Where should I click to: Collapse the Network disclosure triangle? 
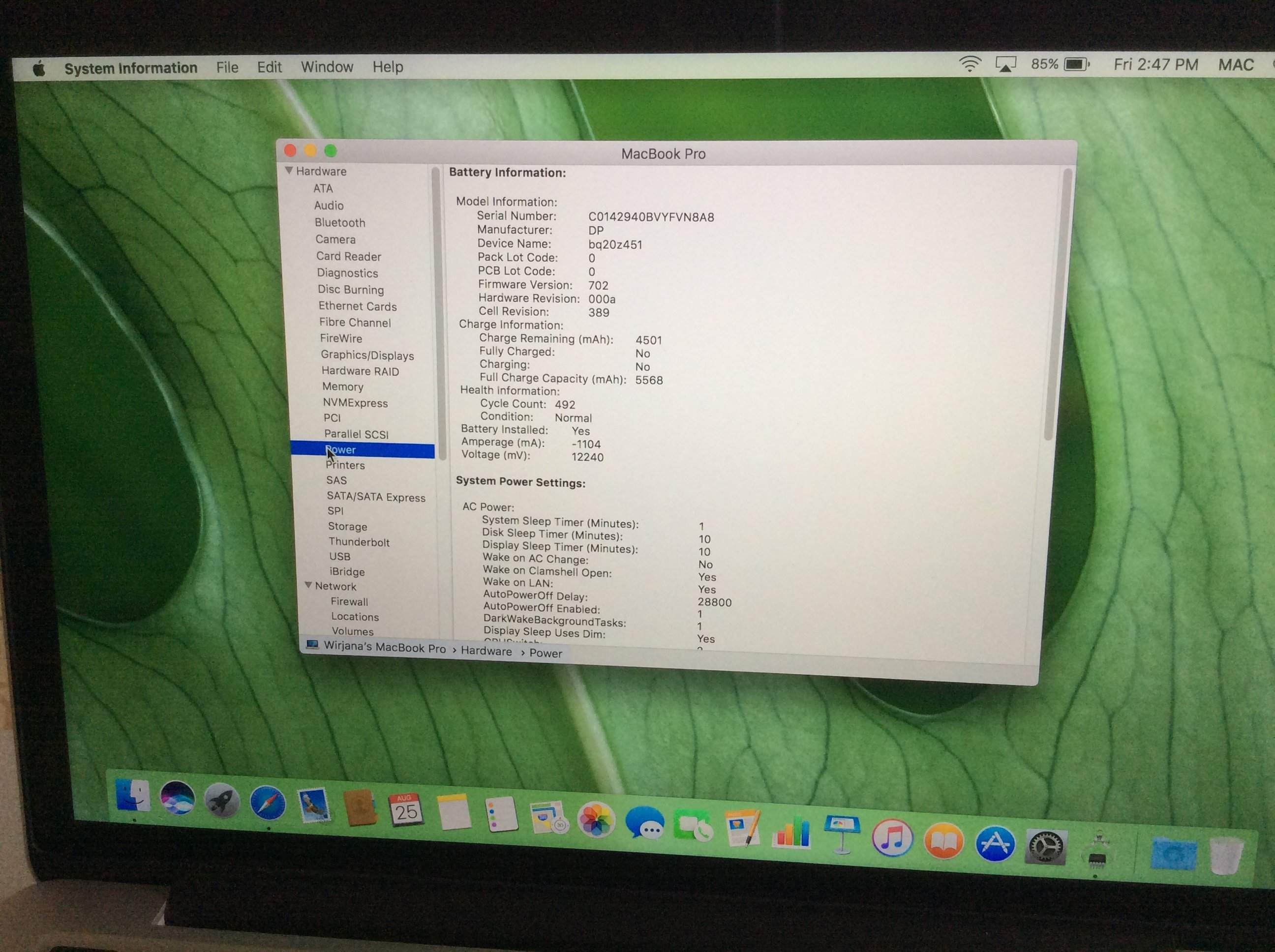pos(308,586)
